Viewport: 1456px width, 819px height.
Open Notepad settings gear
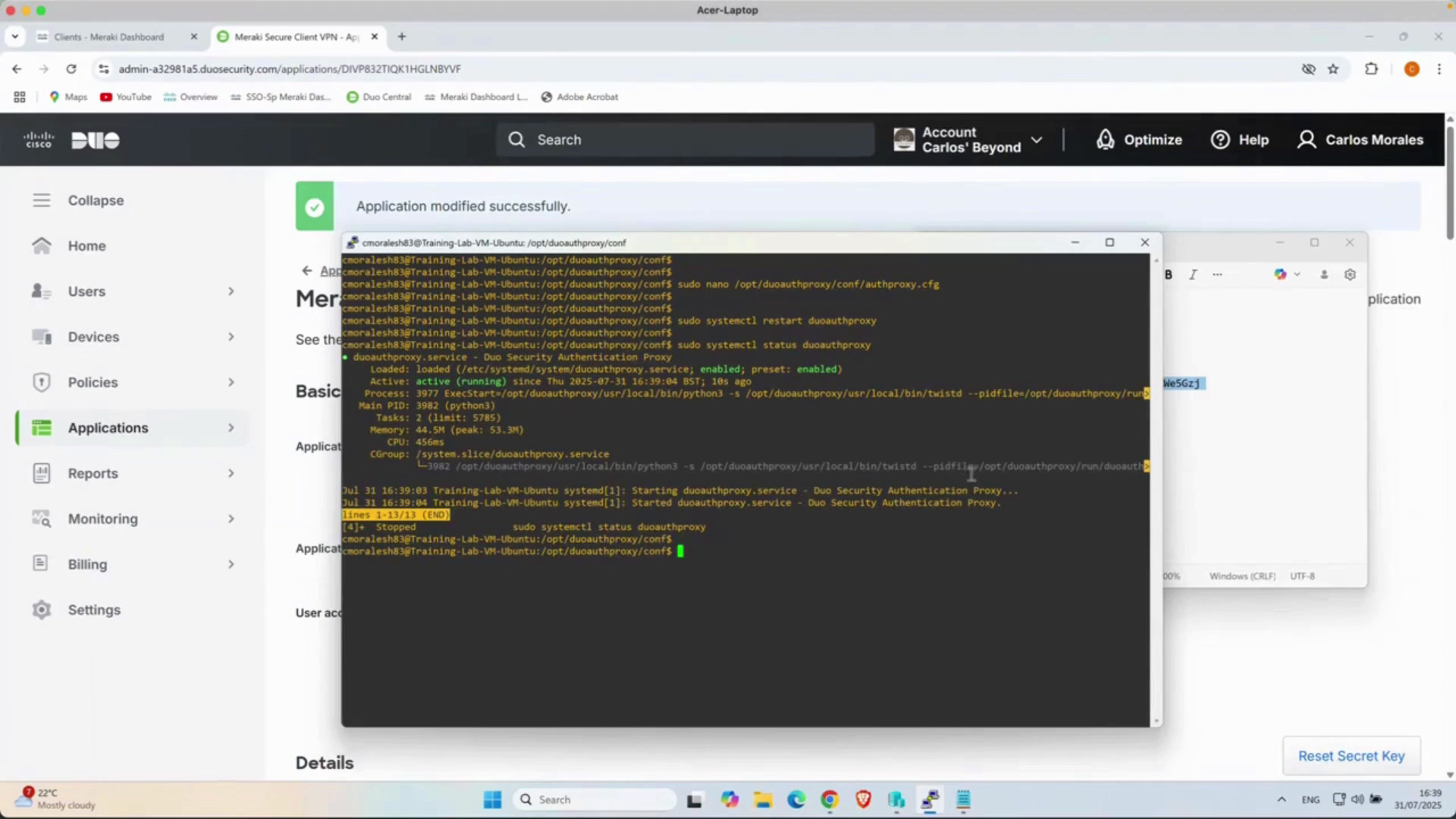pyautogui.click(x=1350, y=275)
